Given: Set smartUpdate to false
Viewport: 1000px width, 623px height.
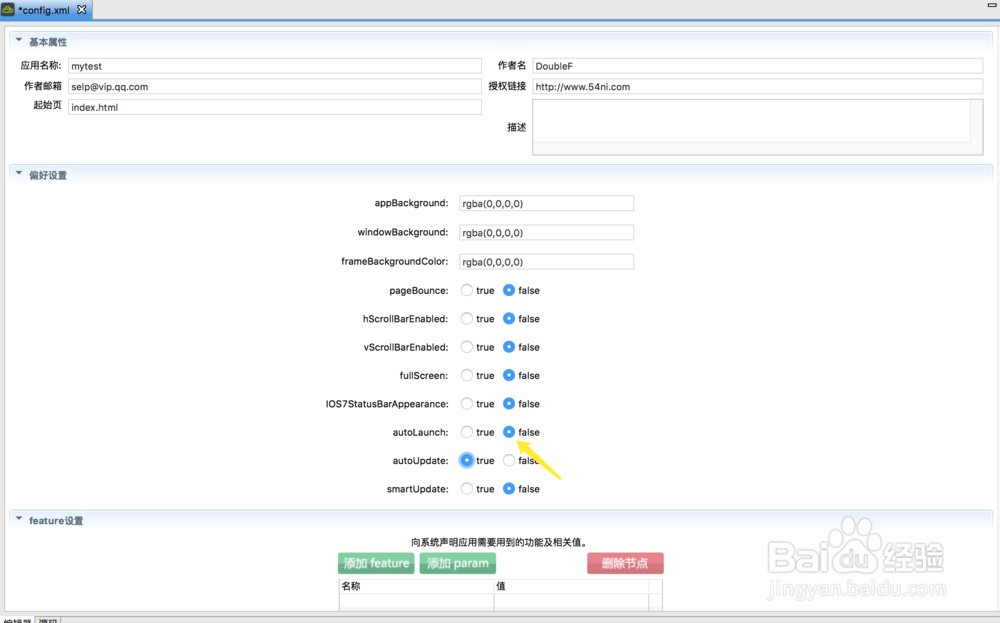Looking at the screenshot, I should click(x=509, y=488).
